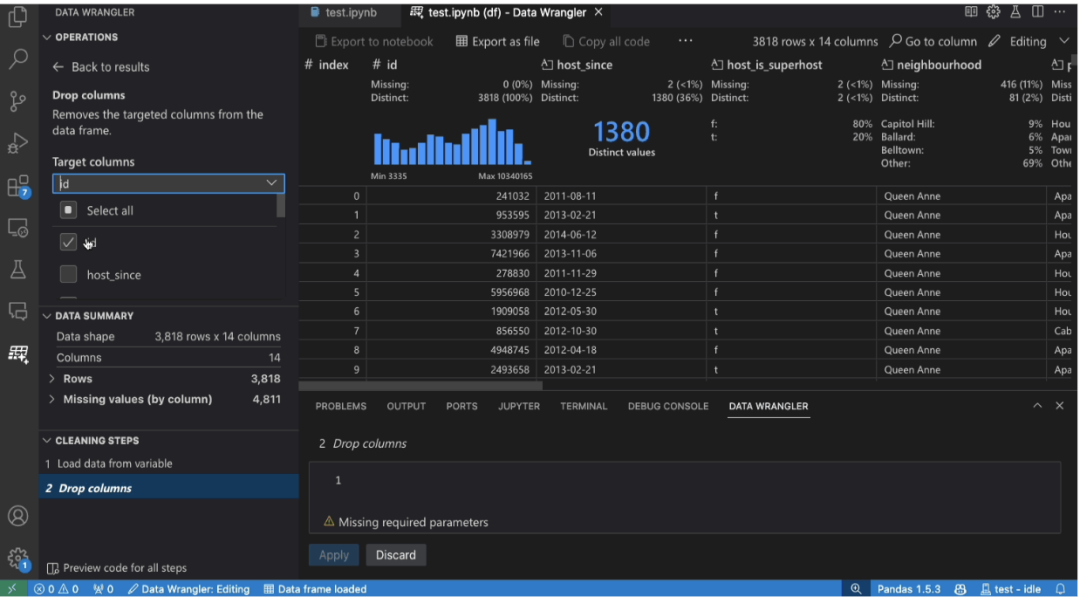Click the Discard button
The image size is (1080, 597).
point(395,555)
